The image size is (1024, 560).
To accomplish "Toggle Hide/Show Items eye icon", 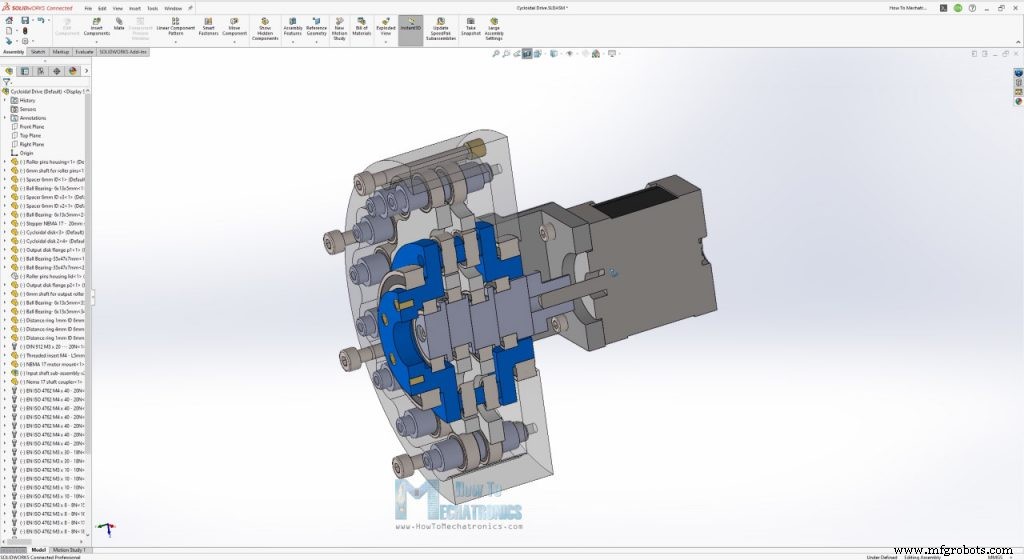I will [569, 54].
